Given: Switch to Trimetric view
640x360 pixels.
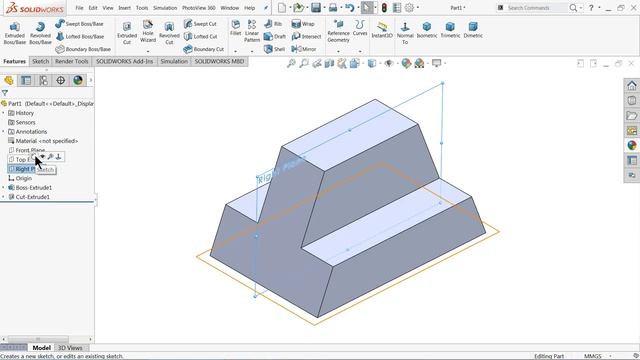Looking at the screenshot, I should pos(450,30).
